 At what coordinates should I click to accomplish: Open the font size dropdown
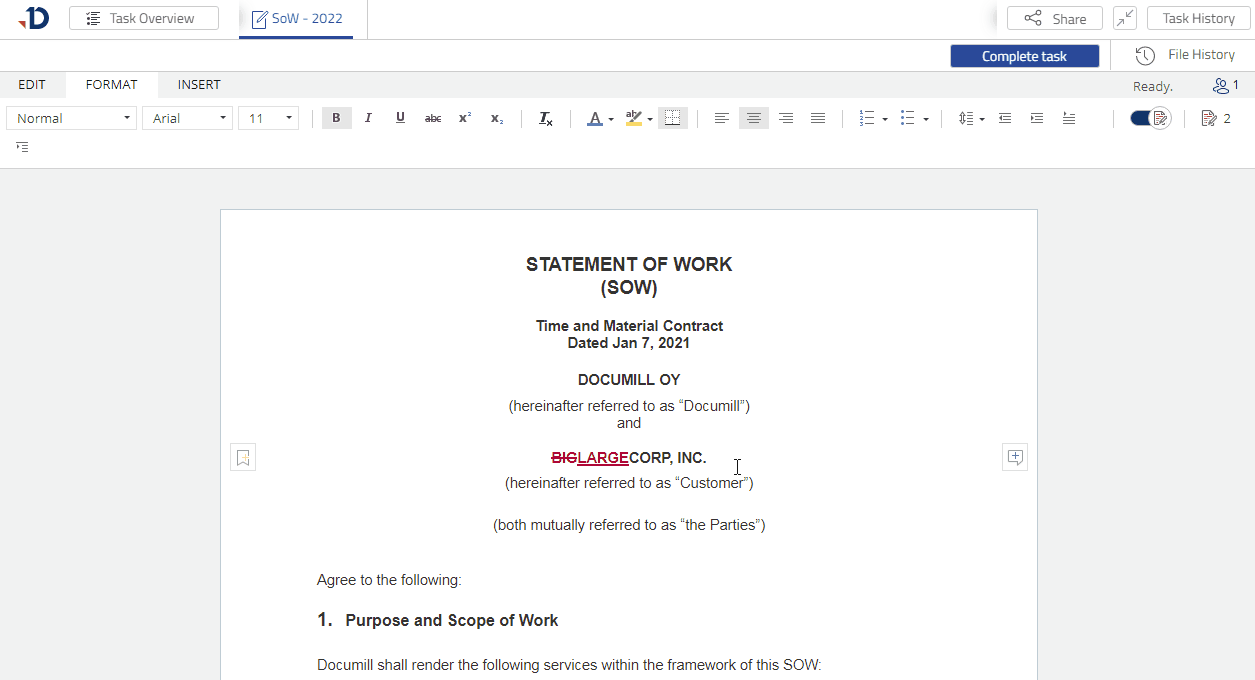[268, 118]
